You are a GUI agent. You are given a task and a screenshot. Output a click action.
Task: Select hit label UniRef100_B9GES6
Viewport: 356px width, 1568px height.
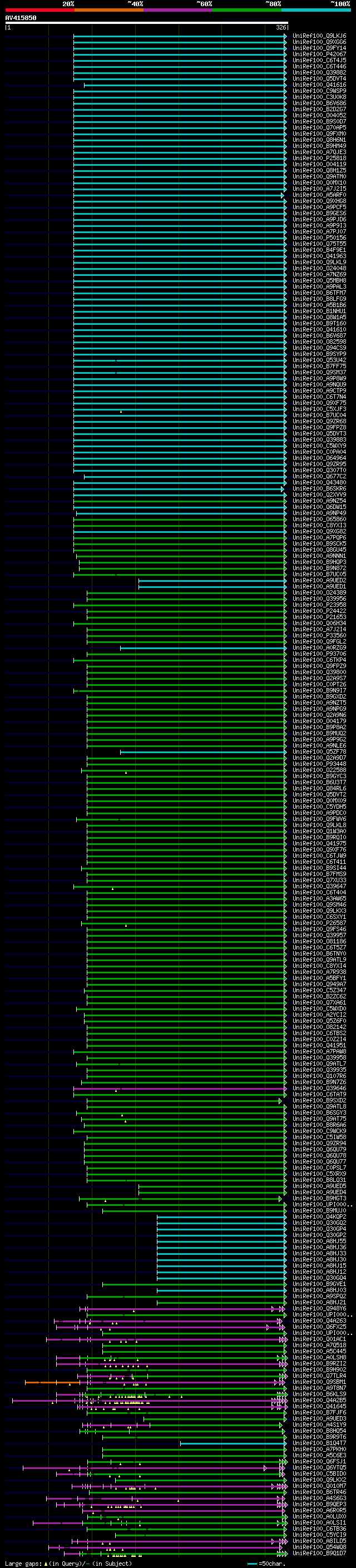pyautogui.click(x=319, y=213)
